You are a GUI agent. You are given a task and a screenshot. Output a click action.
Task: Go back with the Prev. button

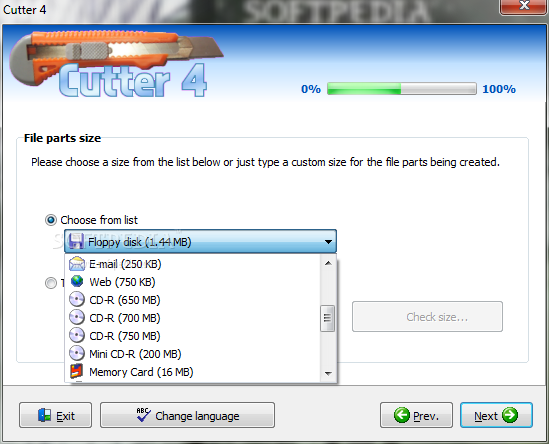[x=416, y=415]
